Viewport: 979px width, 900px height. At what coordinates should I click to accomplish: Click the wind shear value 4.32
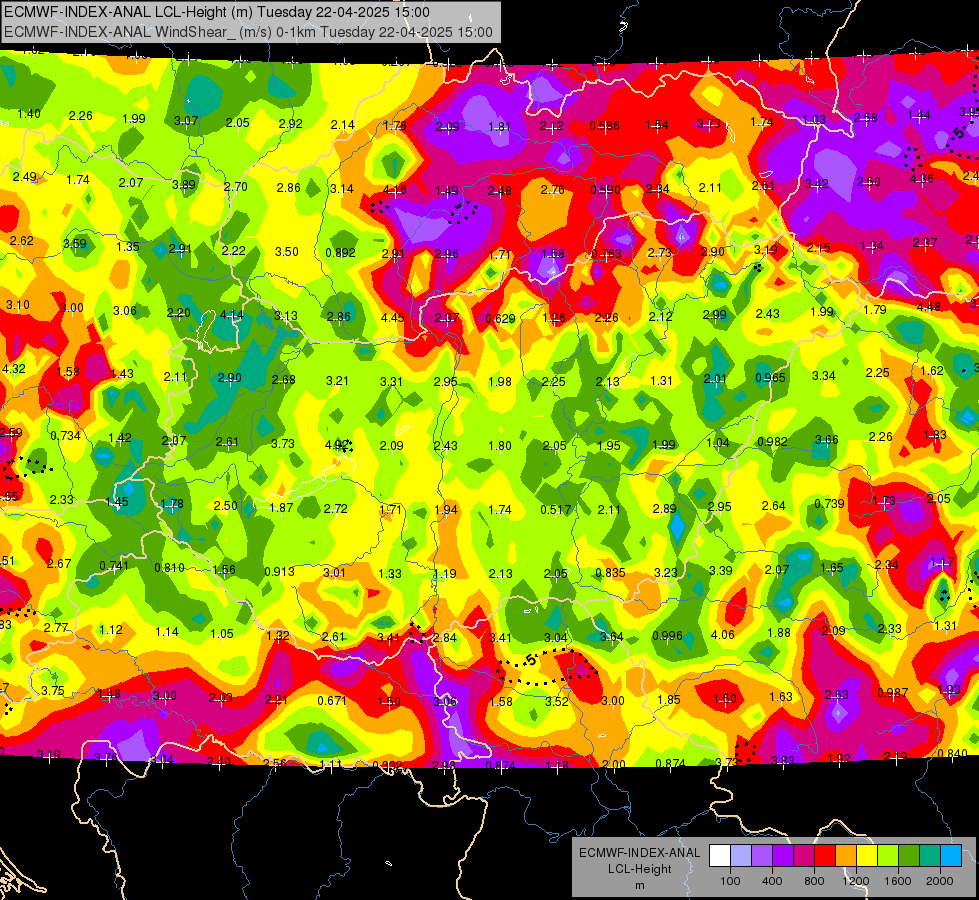click(14, 368)
